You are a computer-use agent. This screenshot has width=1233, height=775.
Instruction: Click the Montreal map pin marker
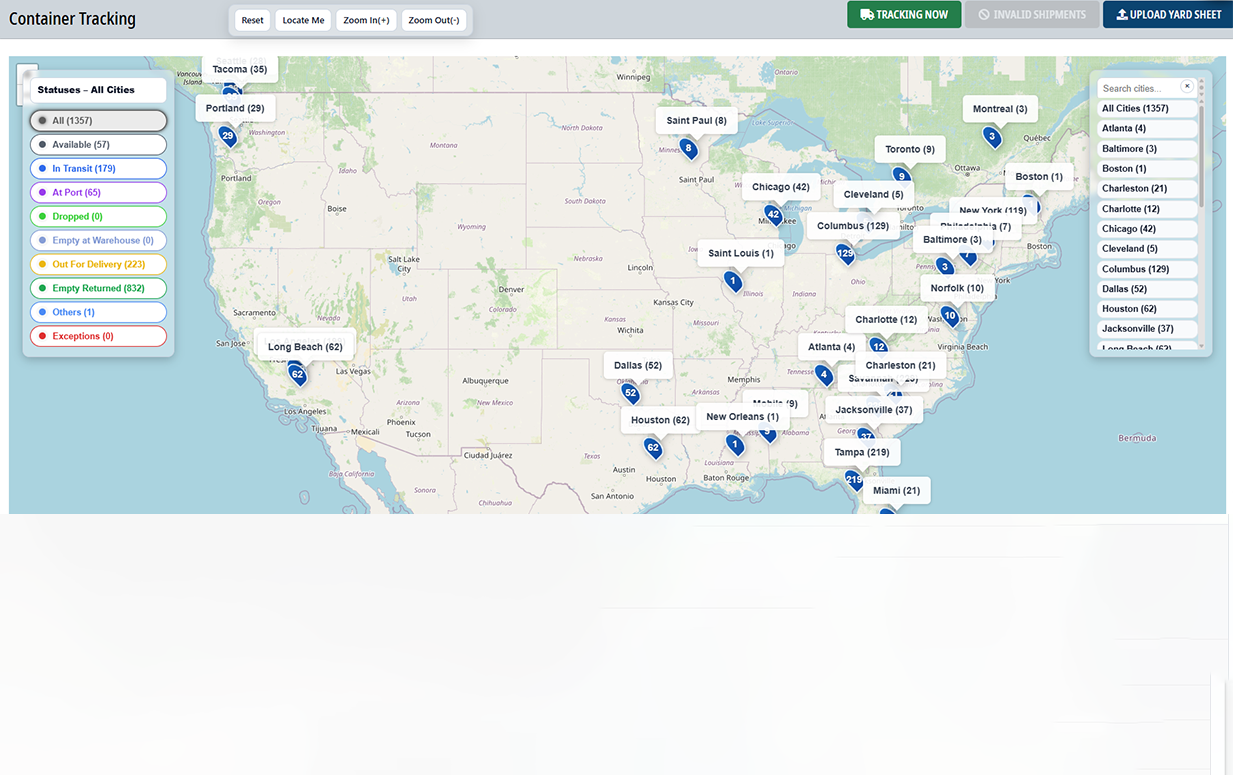pyautogui.click(x=991, y=136)
